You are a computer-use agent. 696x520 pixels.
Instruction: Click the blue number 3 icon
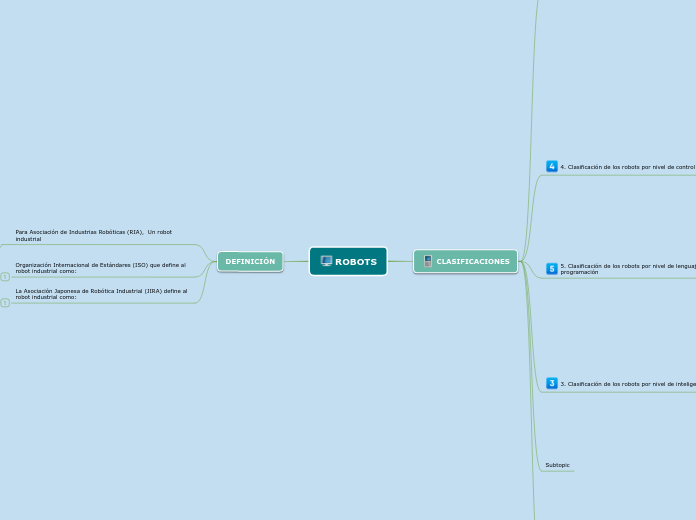[552, 383]
